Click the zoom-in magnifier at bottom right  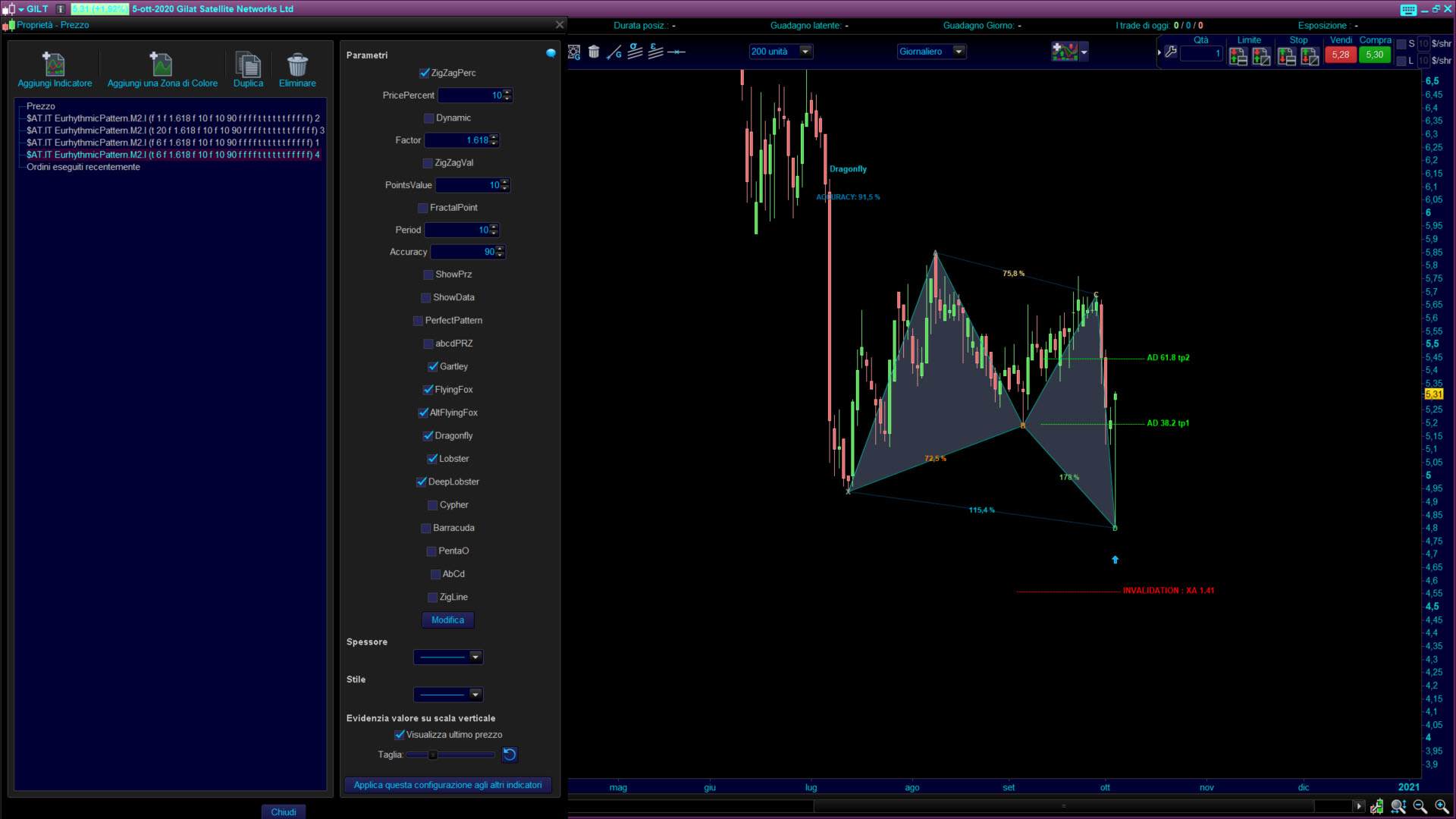pyautogui.click(x=1442, y=806)
